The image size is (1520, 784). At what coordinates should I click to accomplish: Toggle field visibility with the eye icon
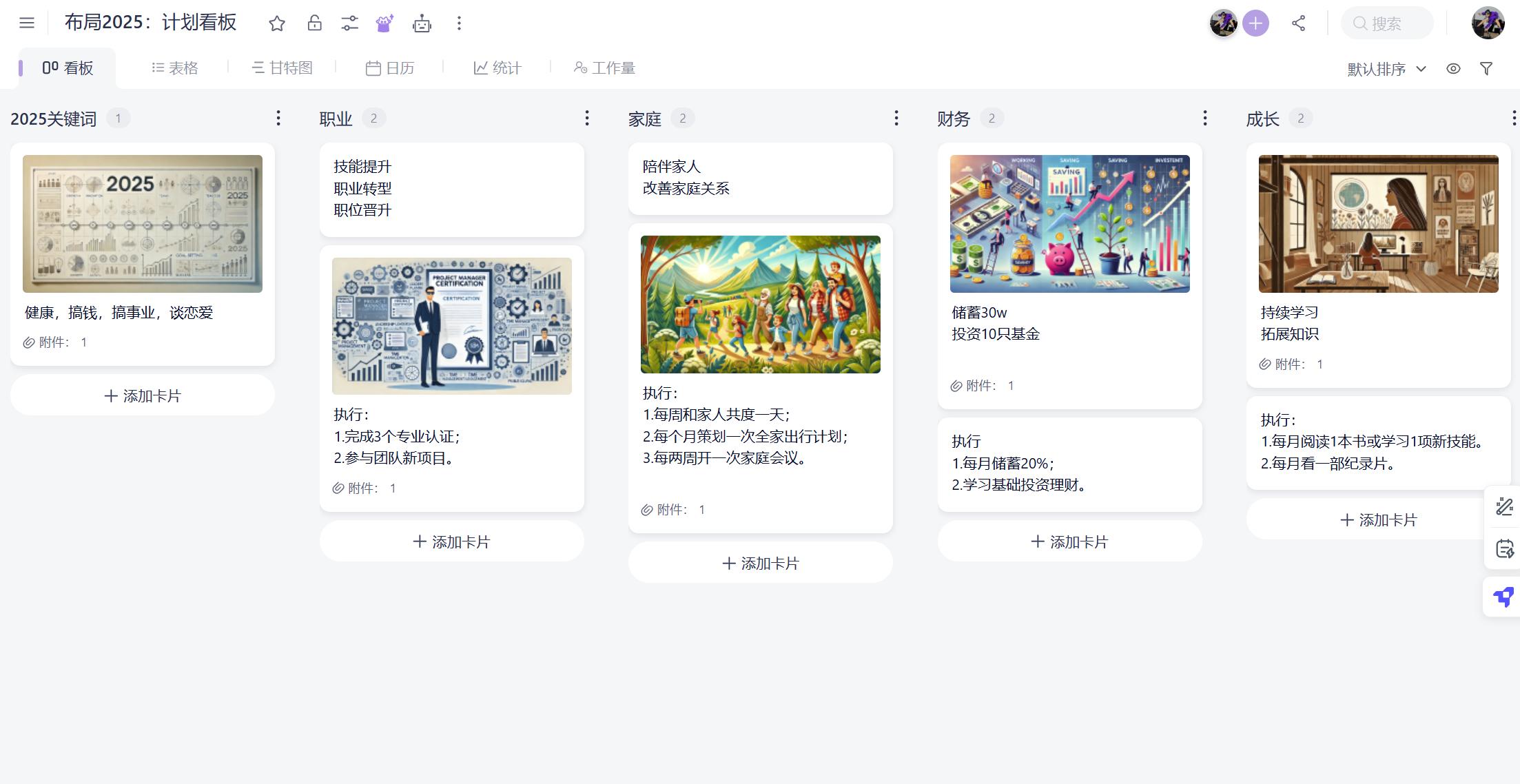point(1454,68)
